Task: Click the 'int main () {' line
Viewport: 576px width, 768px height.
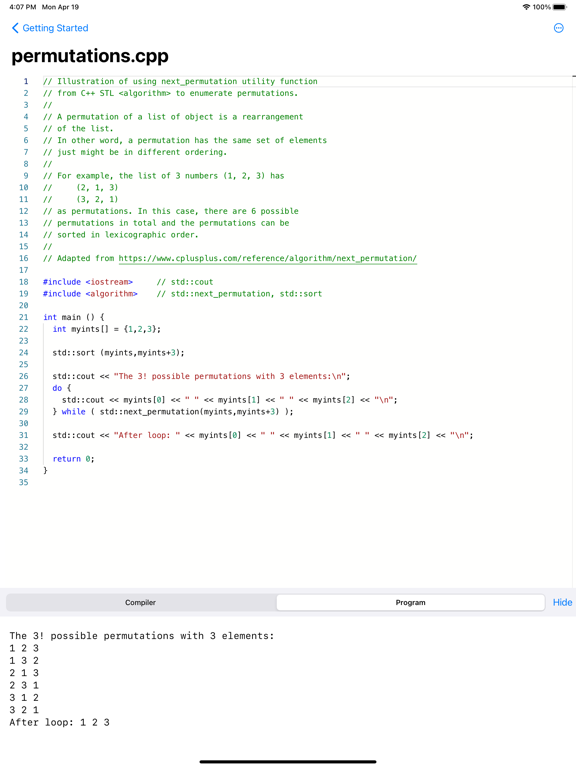Action: click(x=73, y=317)
